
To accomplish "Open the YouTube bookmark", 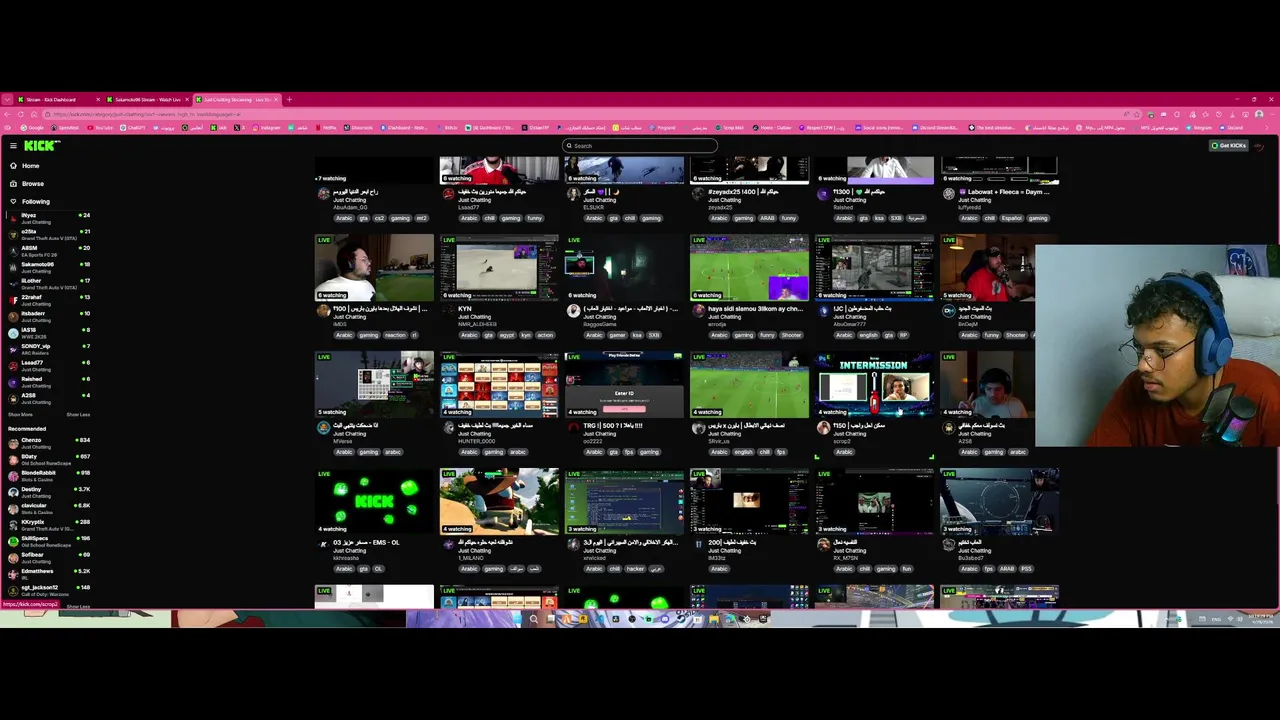I will click(x=102, y=128).
